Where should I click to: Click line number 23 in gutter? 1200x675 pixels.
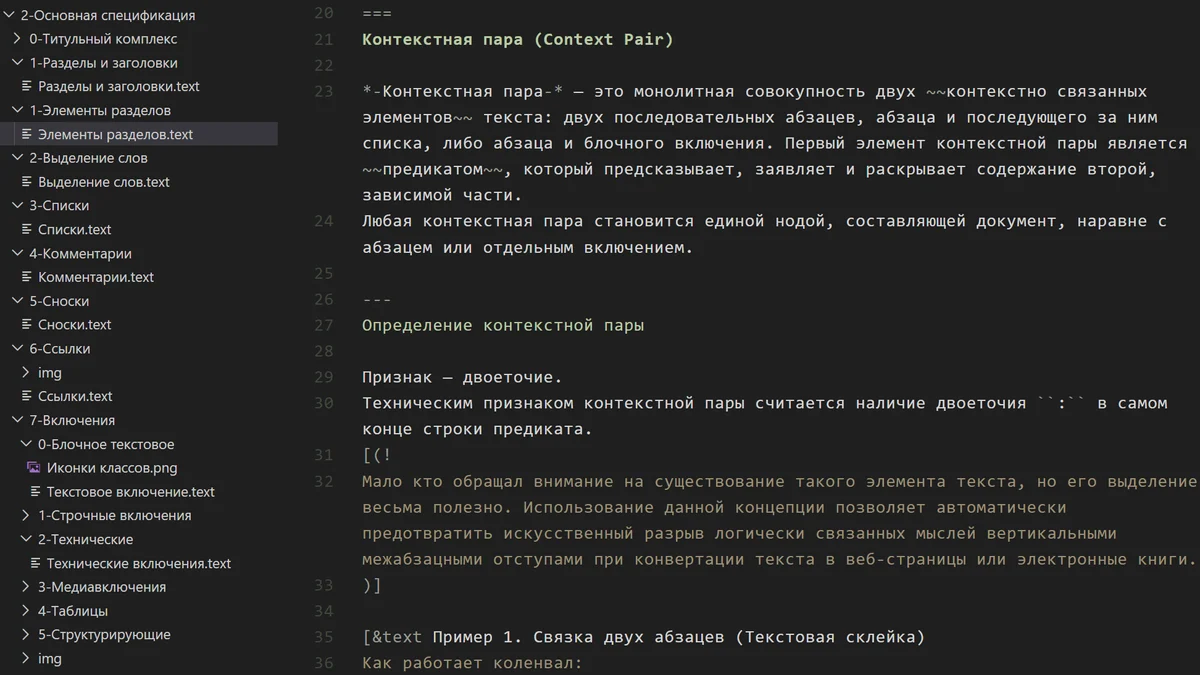click(323, 92)
